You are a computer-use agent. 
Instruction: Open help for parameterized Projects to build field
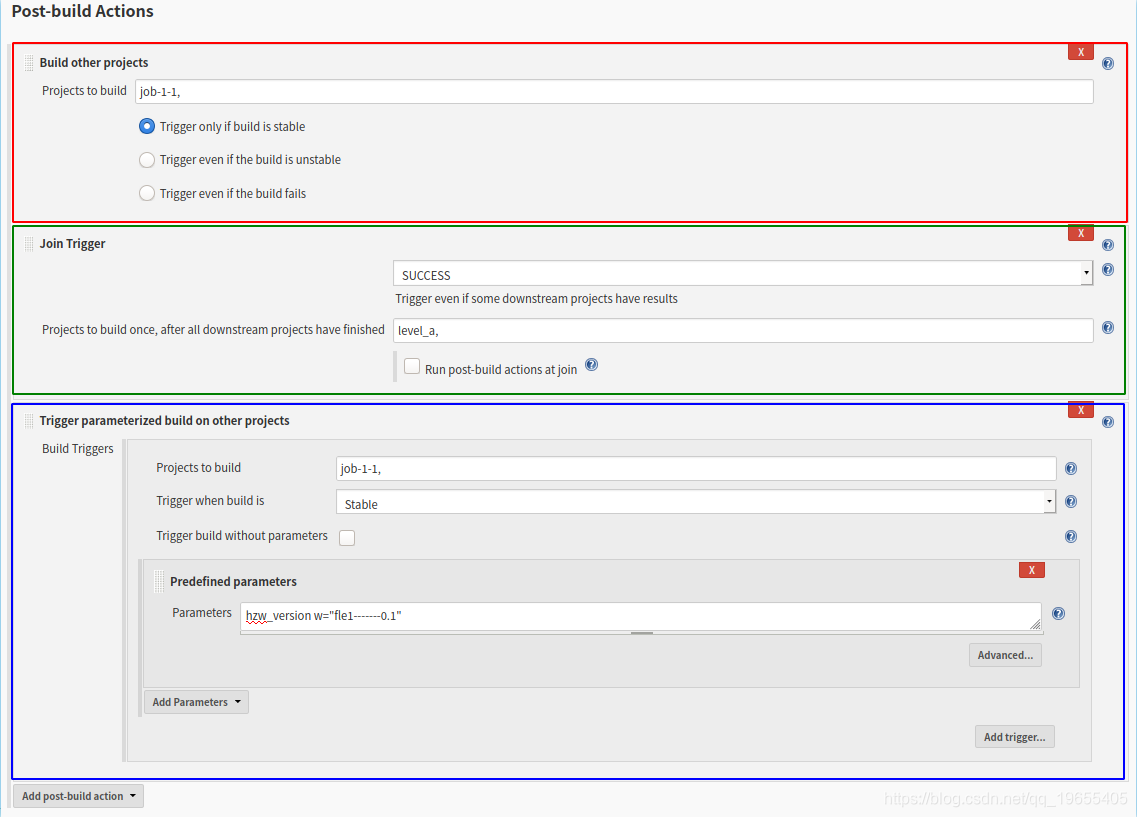pos(1070,468)
